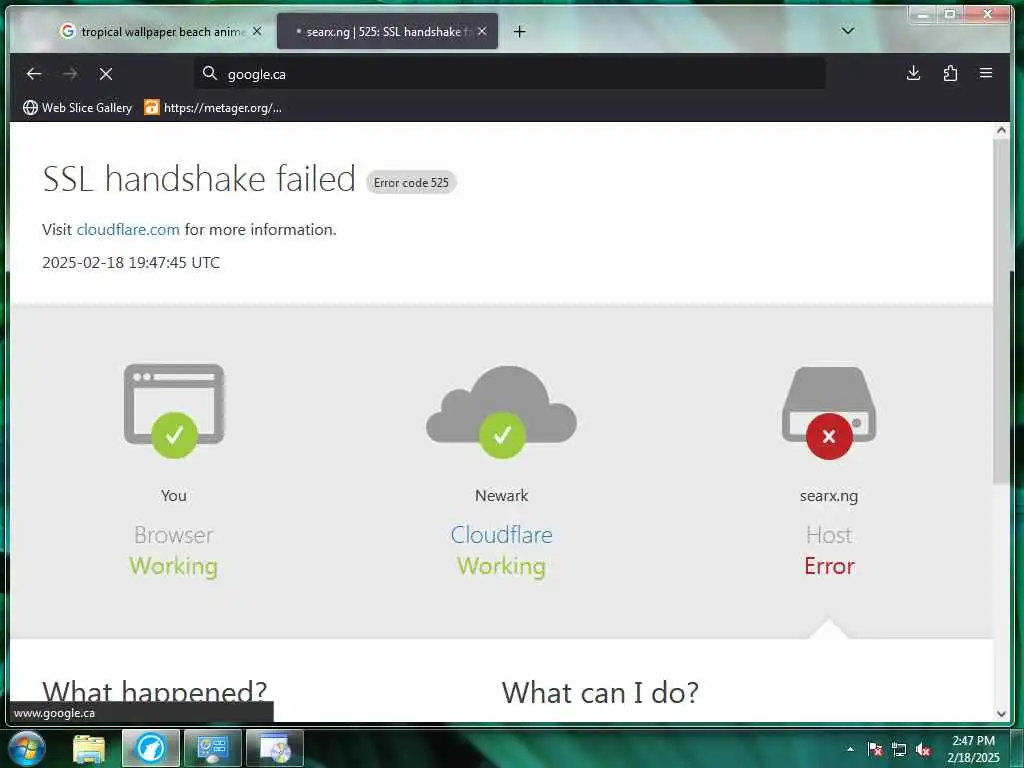Click the Waterfox browser taskbar button

[x=151, y=748]
